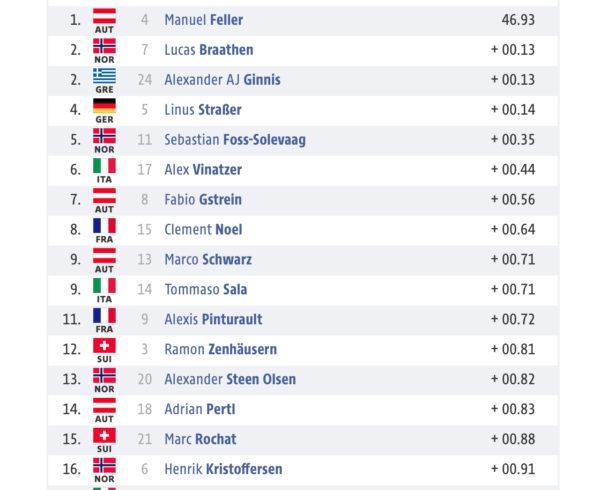Click the French flag beside Clement Noel
Screen dimensions: 615x490
(104, 226)
